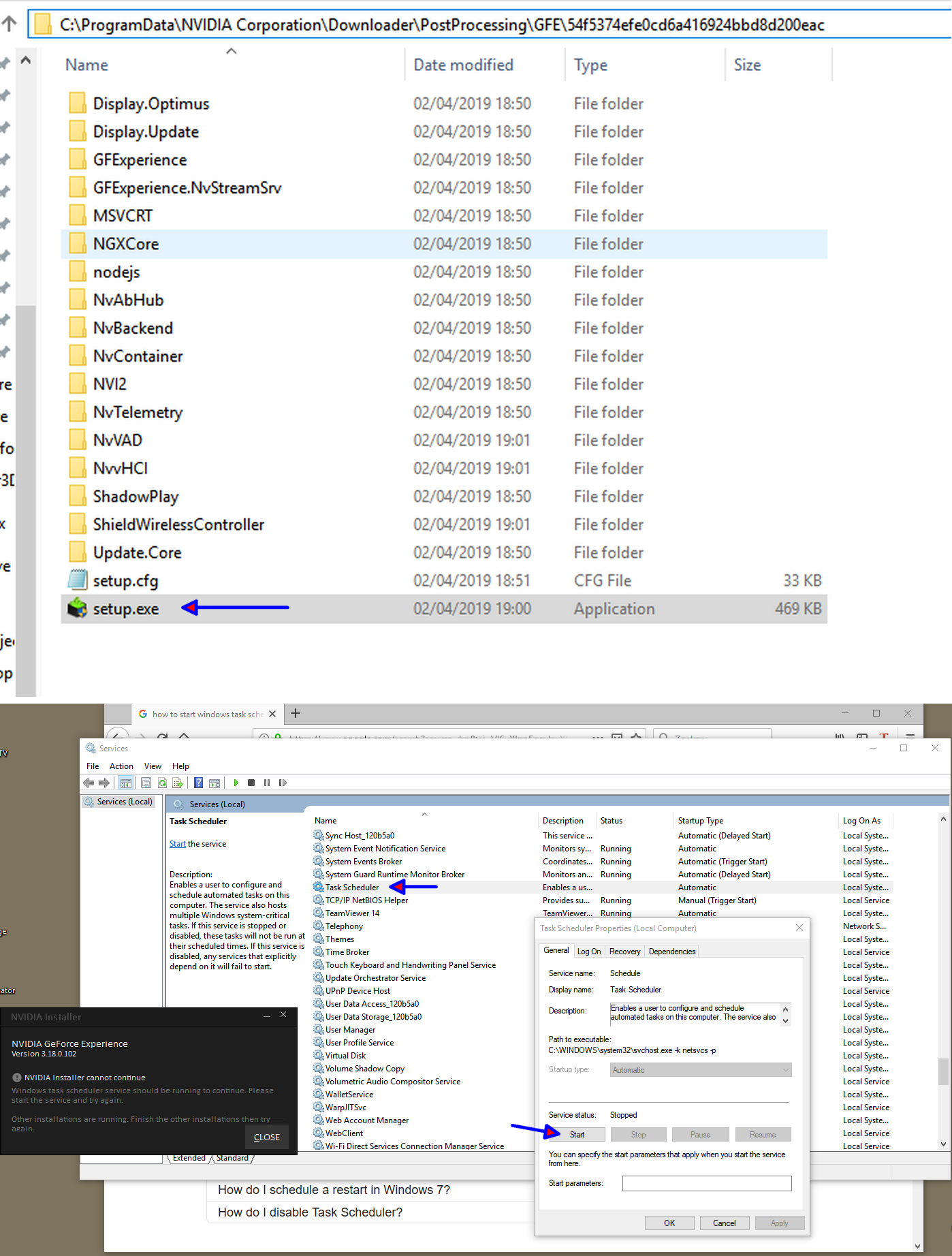Switch to Log On tab in Properties
Screen dimensions: 952x1256
click(x=589, y=952)
